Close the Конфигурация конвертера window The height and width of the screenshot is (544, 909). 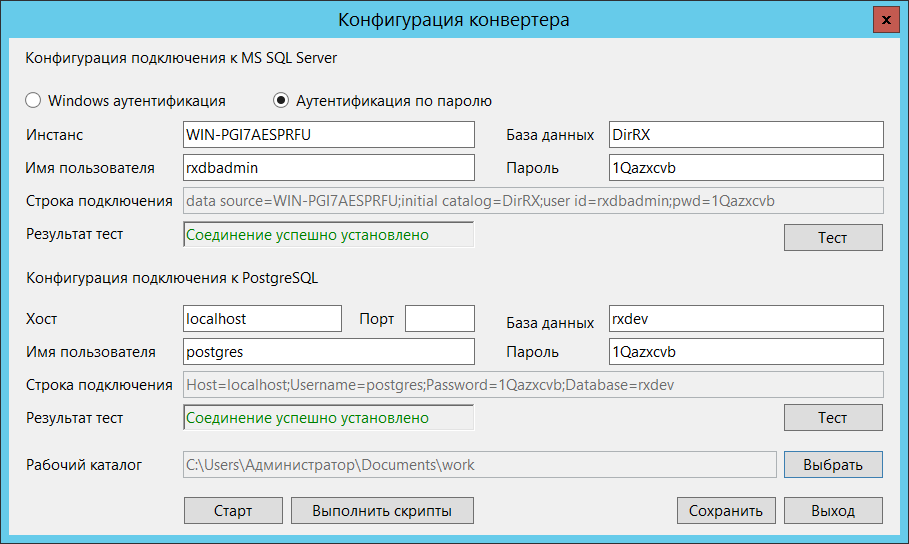(x=886, y=20)
